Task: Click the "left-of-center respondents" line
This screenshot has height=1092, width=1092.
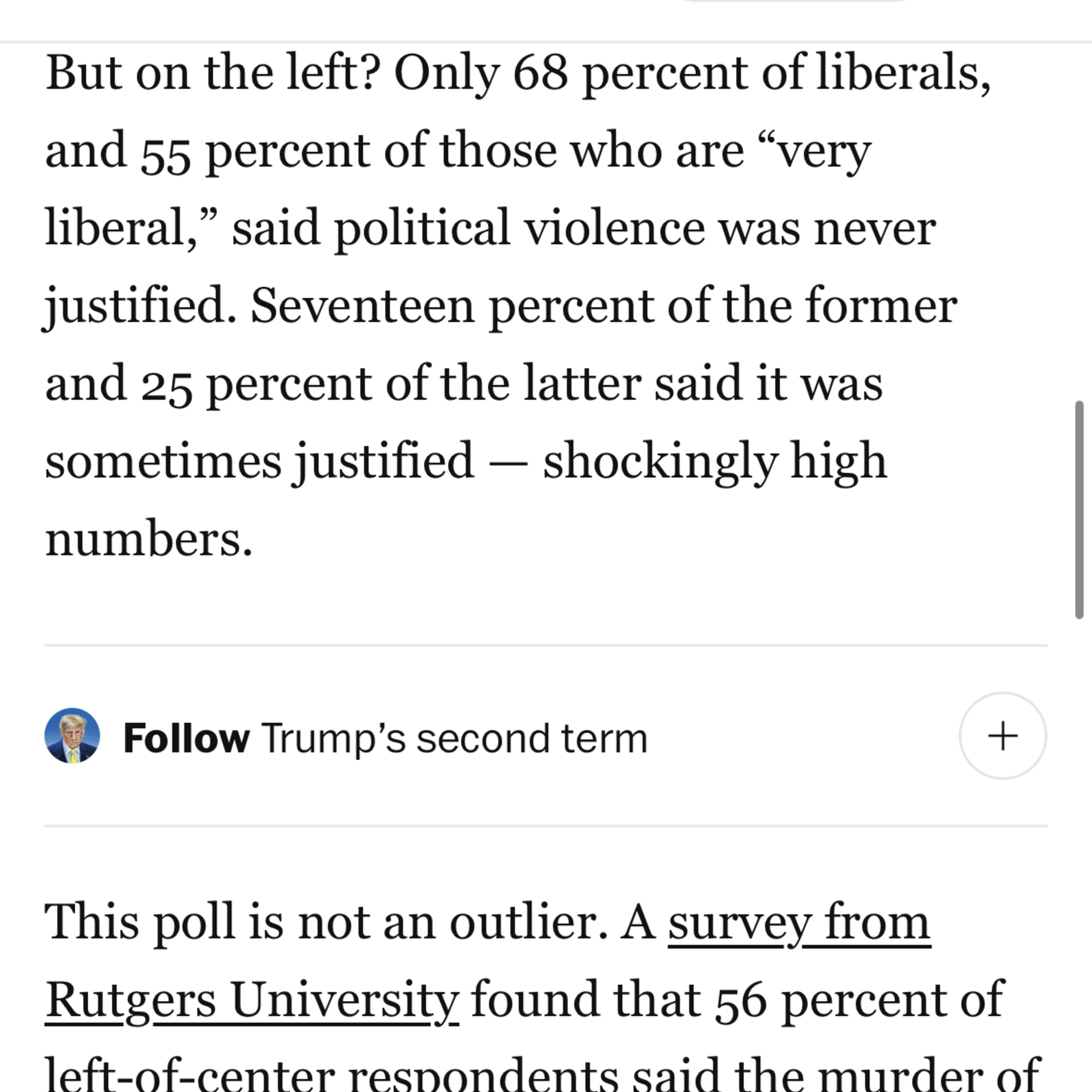Action: [x=332, y=1074]
